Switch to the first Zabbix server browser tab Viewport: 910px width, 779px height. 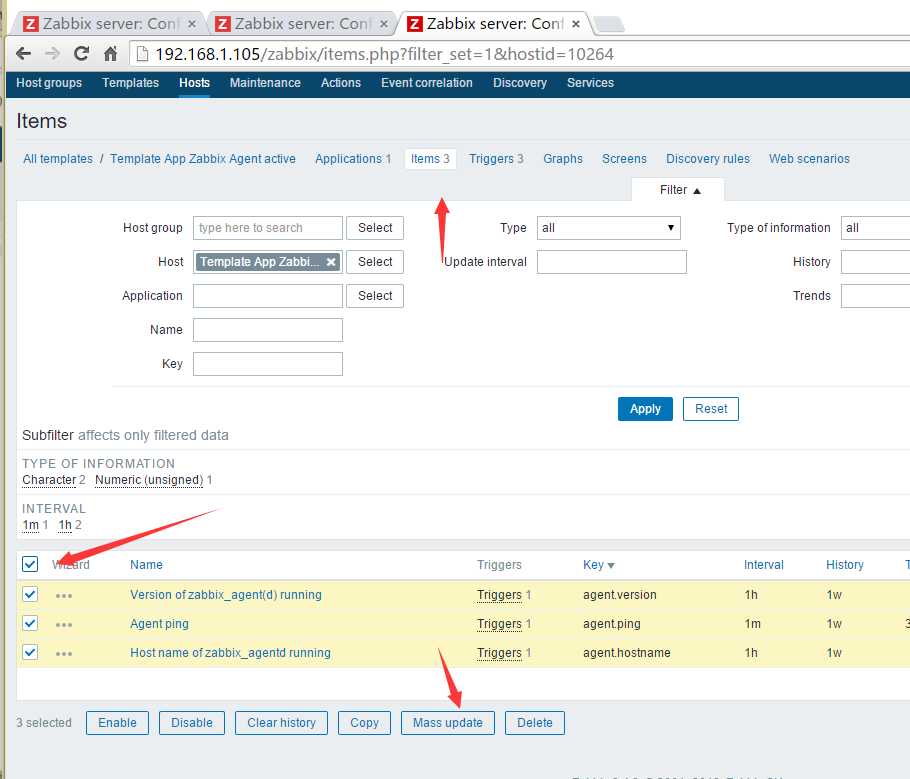pyautogui.click(x=107, y=24)
